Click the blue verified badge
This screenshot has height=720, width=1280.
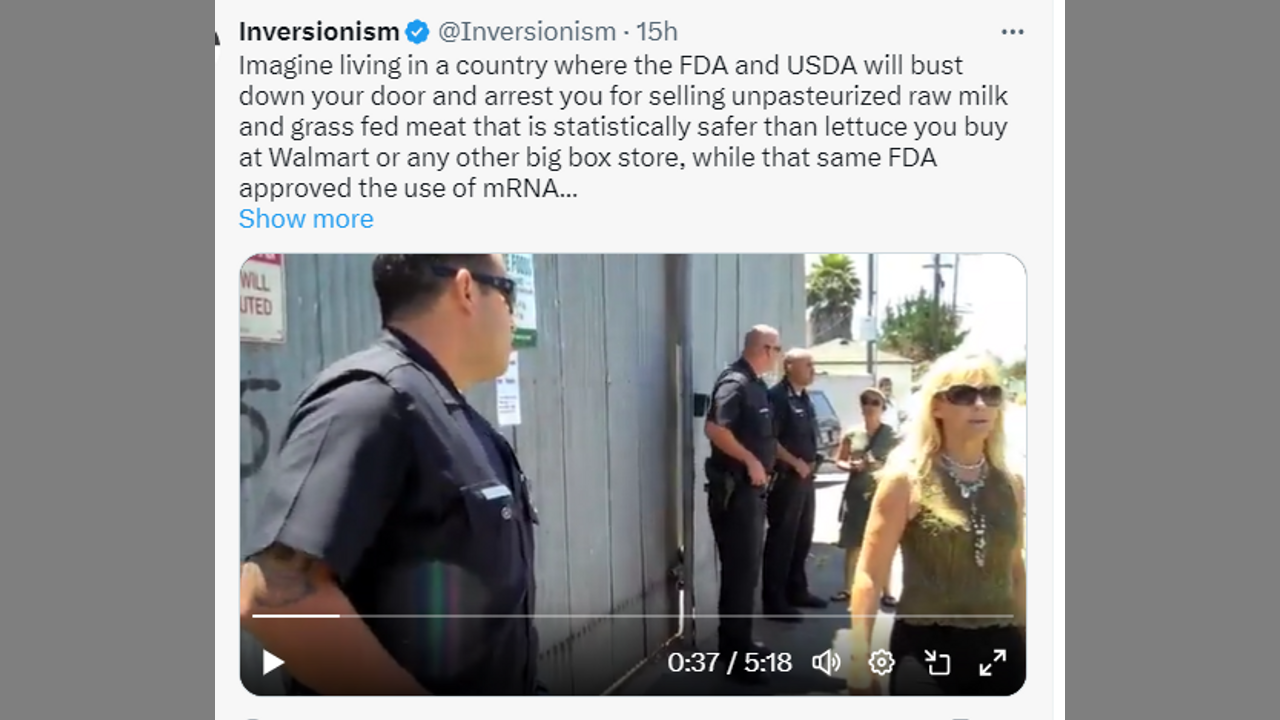[418, 32]
